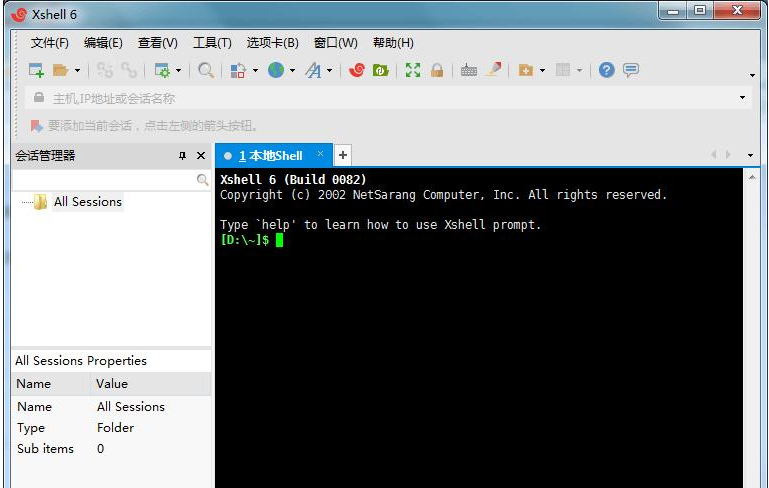Click the add-session red arrow flag icon
Screen dimensions: 769x488
point(36,126)
